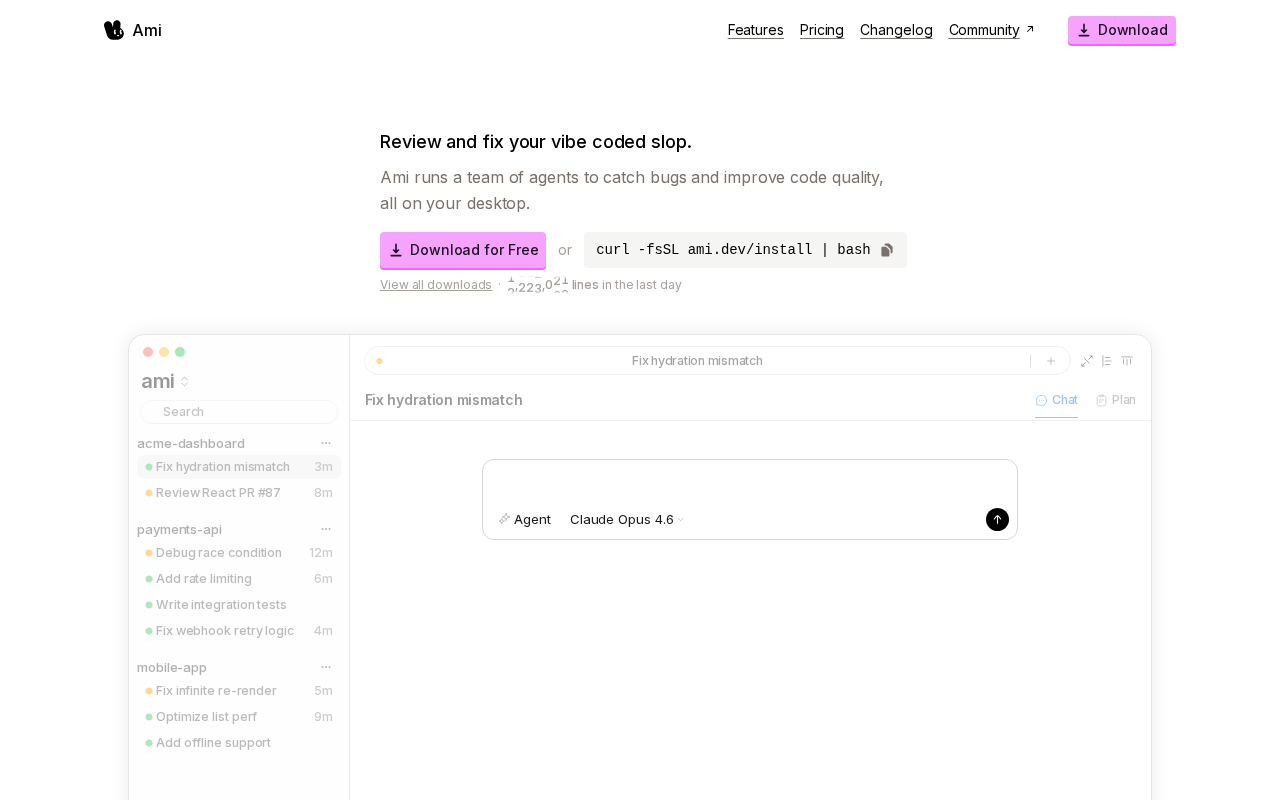This screenshot has height=800, width=1280.
Task: Open the Review React PR #87 task
Action: coord(239,493)
